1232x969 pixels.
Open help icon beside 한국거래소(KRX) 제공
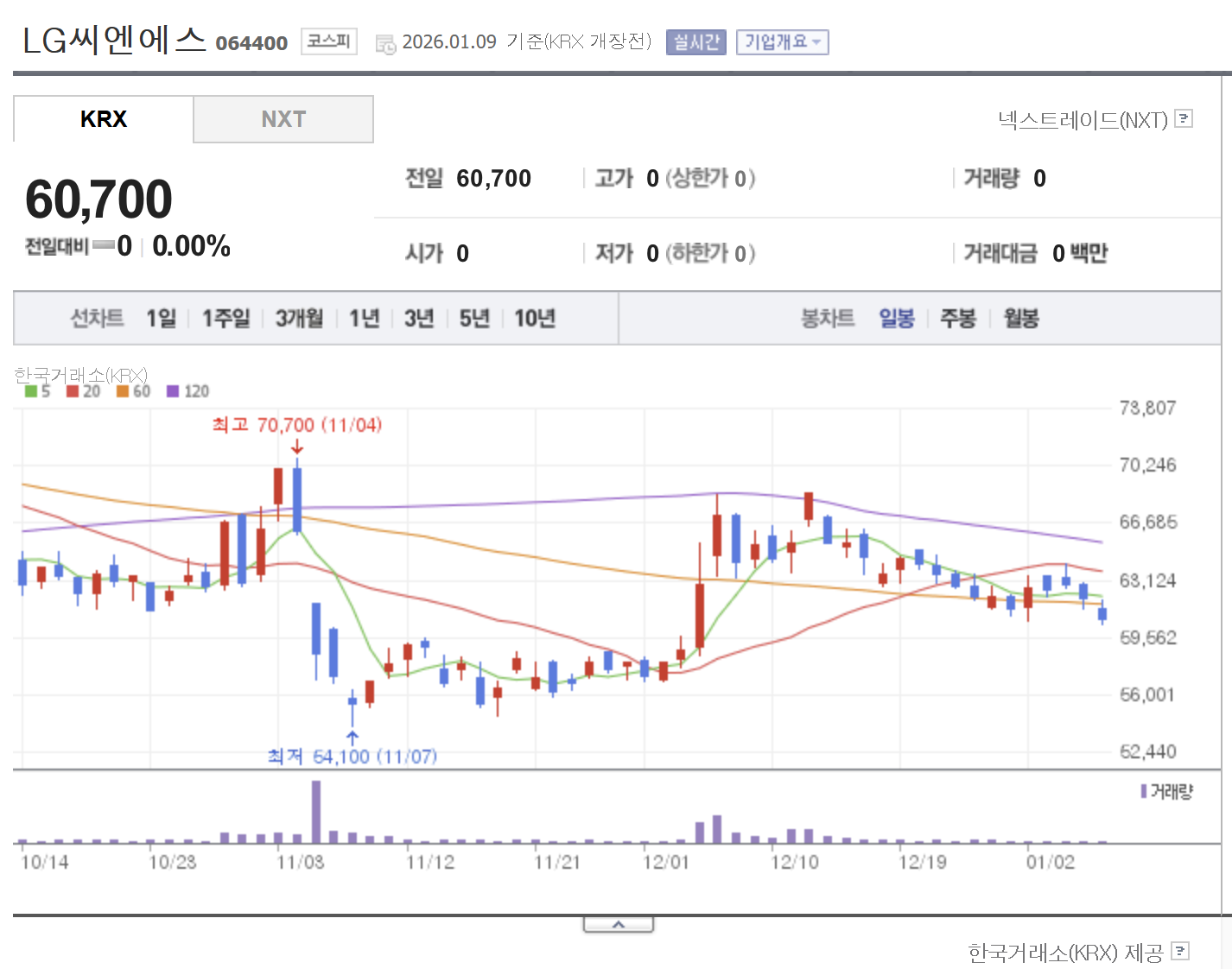click(x=1180, y=951)
